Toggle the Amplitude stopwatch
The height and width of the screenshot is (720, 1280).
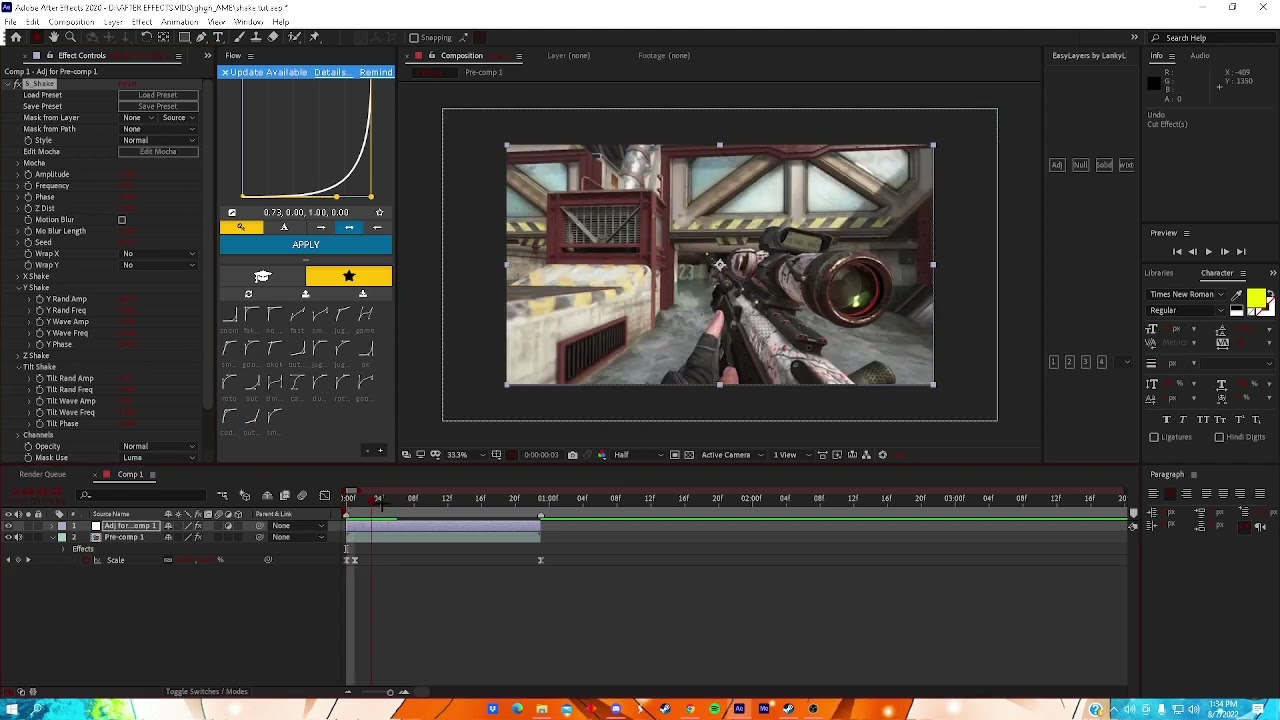29,174
